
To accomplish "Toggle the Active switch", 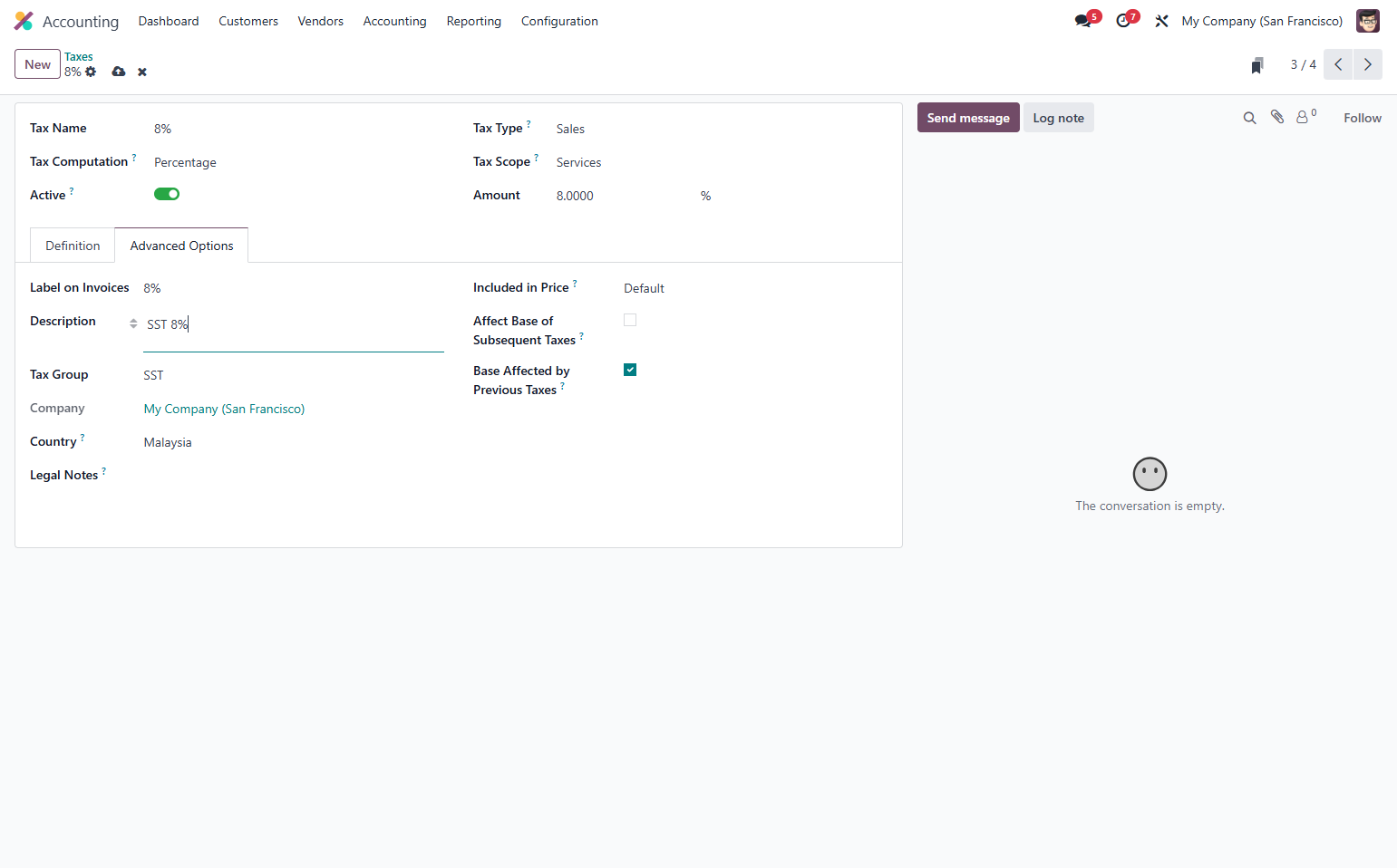I will point(167,194).
